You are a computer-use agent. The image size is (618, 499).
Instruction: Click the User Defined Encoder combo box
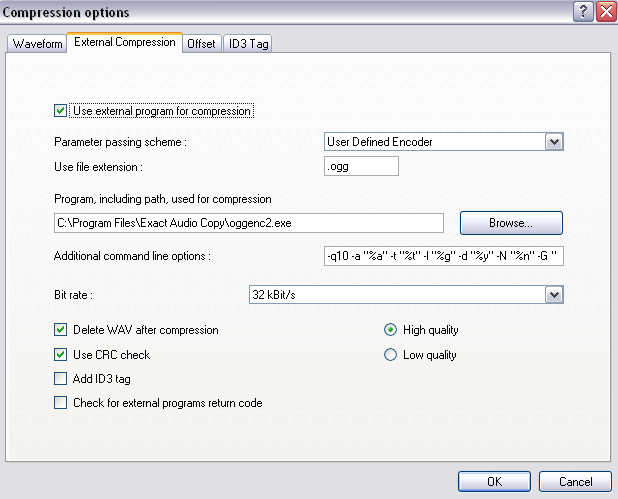[443, 142]
